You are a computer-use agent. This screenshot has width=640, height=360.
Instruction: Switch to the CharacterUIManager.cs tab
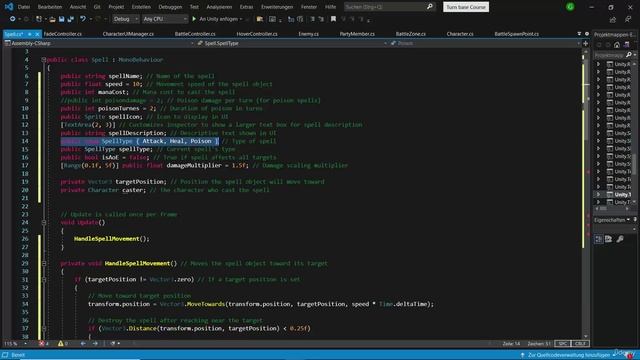pyautogui.click(x=128, y=34)
